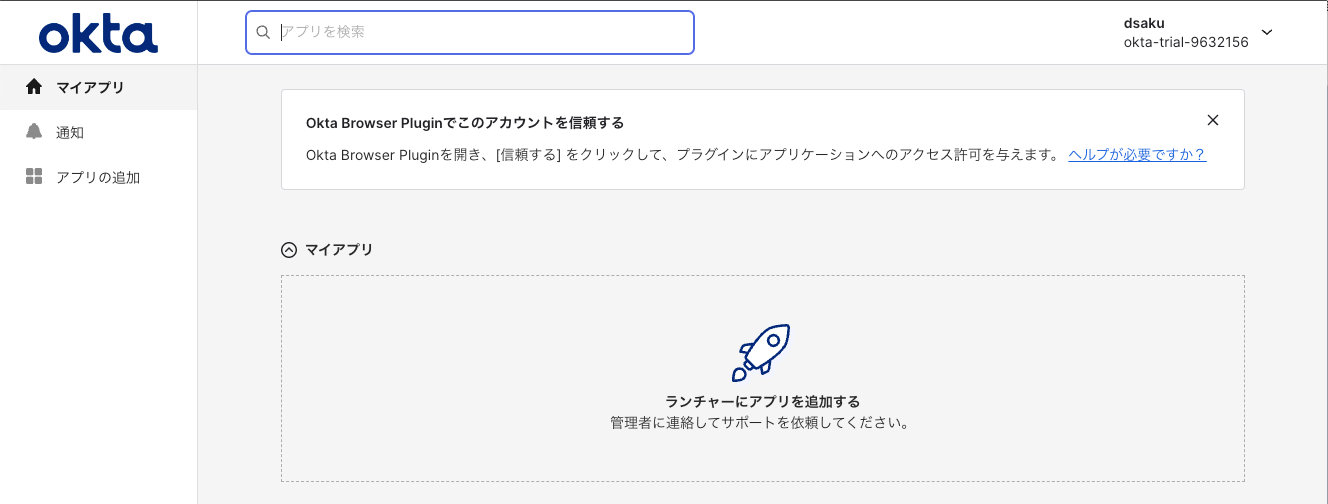Open the user account dropdown arrow
Image resolution: width=1328 pixels, height=504 pixels.
coord(1267,32)
